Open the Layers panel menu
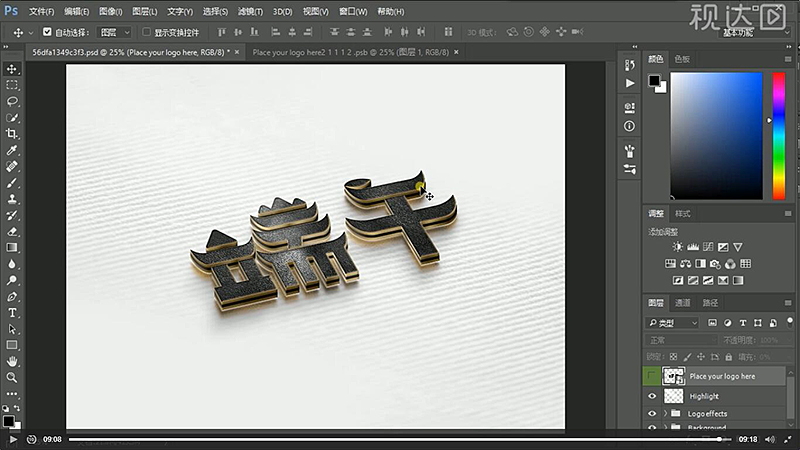The image size is (800, 450). click(x=788, y=303)
